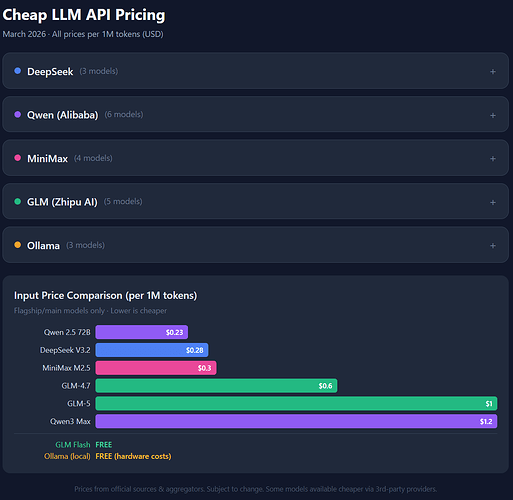Click the 'Input Price Comparison' heading

(105, 296)
